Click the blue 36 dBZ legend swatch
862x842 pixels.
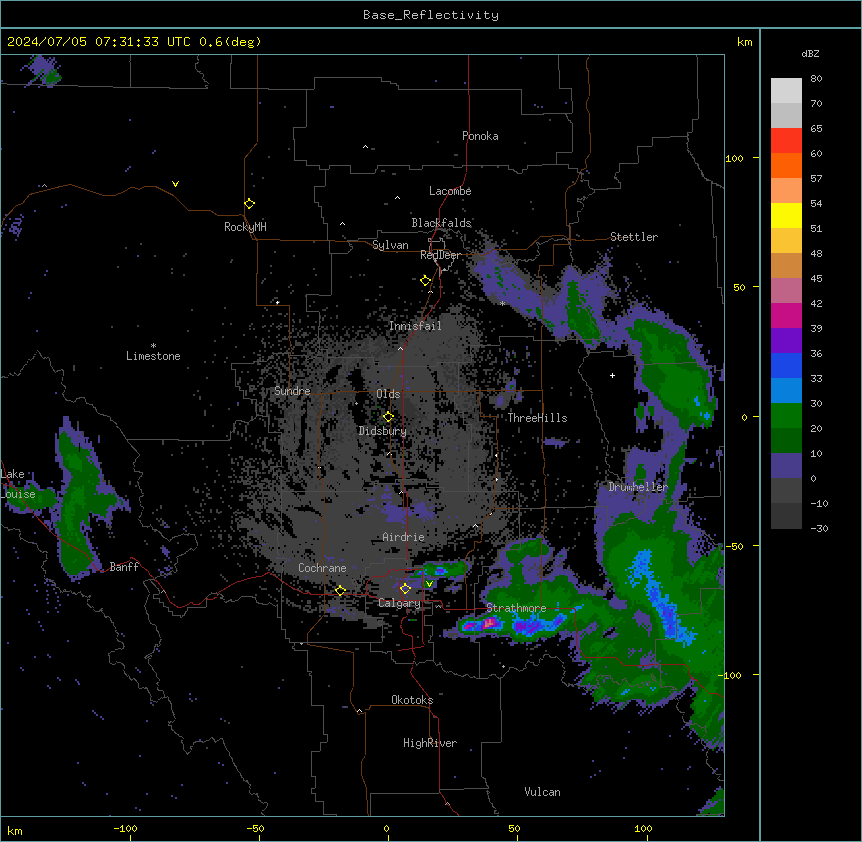pos(786,365)
